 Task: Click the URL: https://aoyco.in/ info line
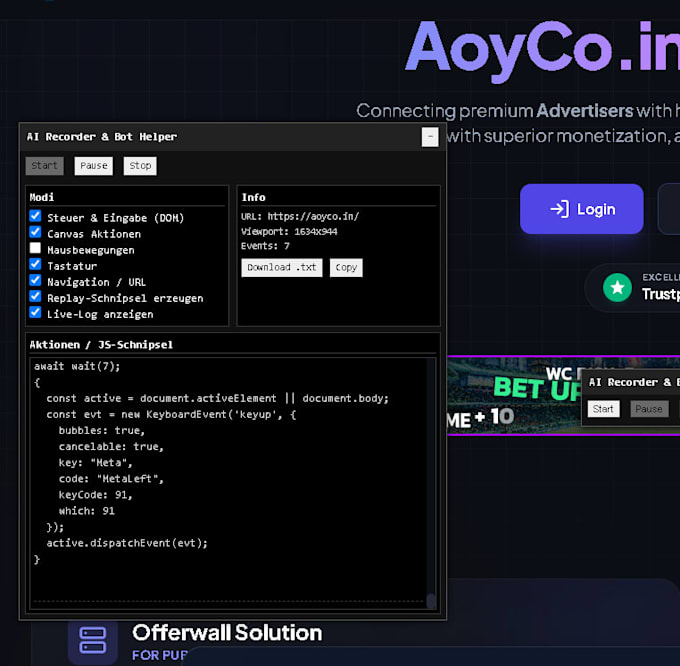tap(300, 216)
